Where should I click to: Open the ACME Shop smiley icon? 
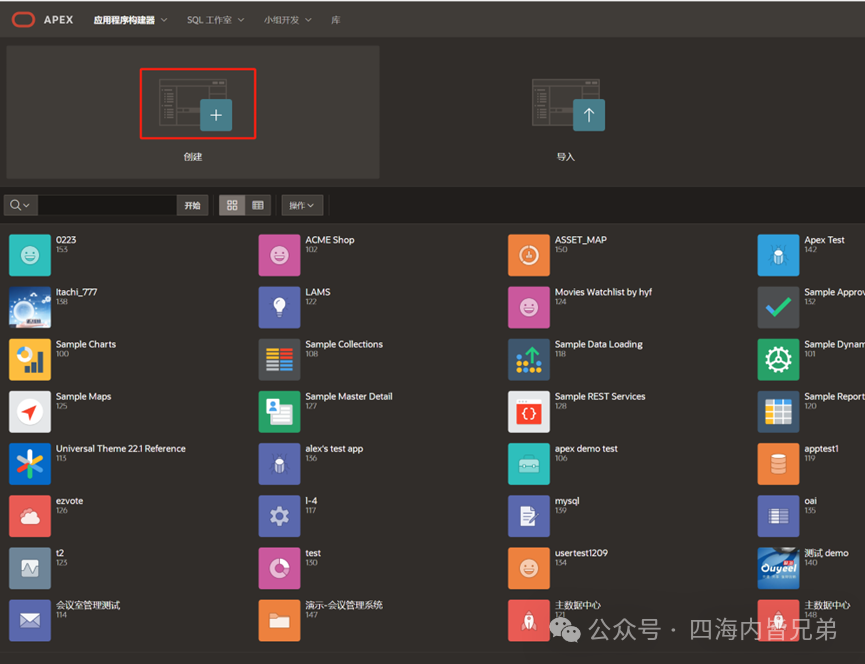pyautogui.click(x=279, y=255)
